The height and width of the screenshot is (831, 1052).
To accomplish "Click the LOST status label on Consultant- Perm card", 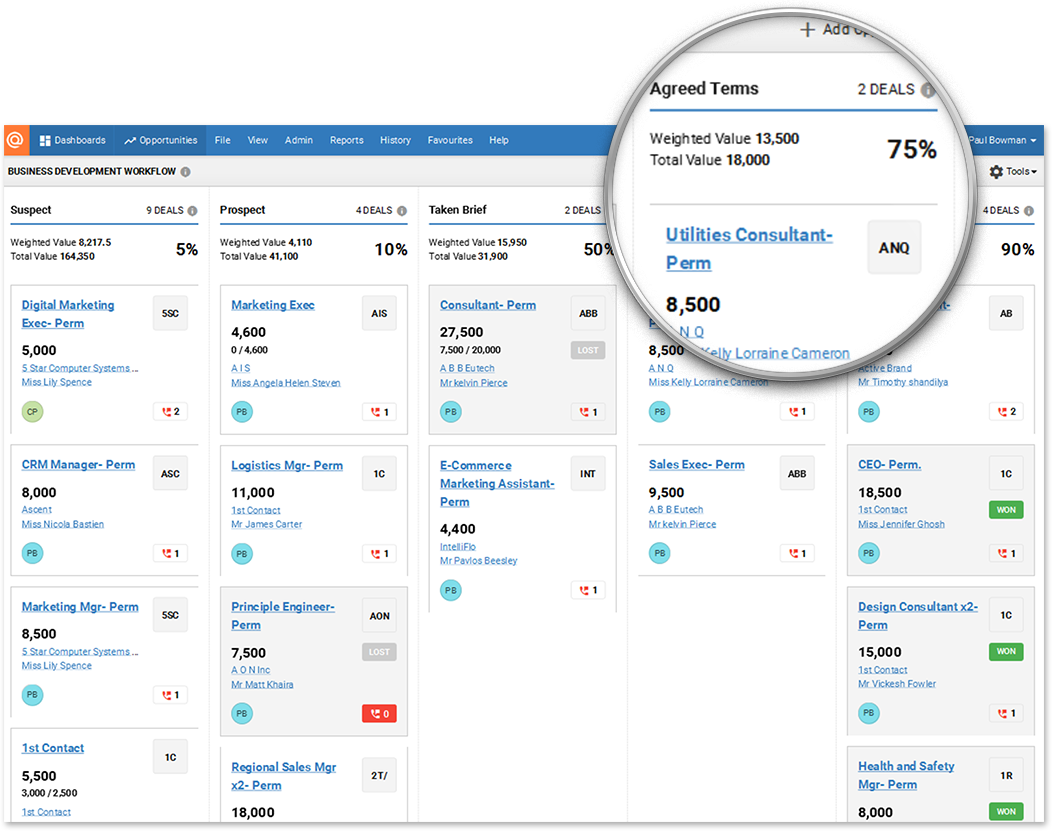I will coord(588,351).
